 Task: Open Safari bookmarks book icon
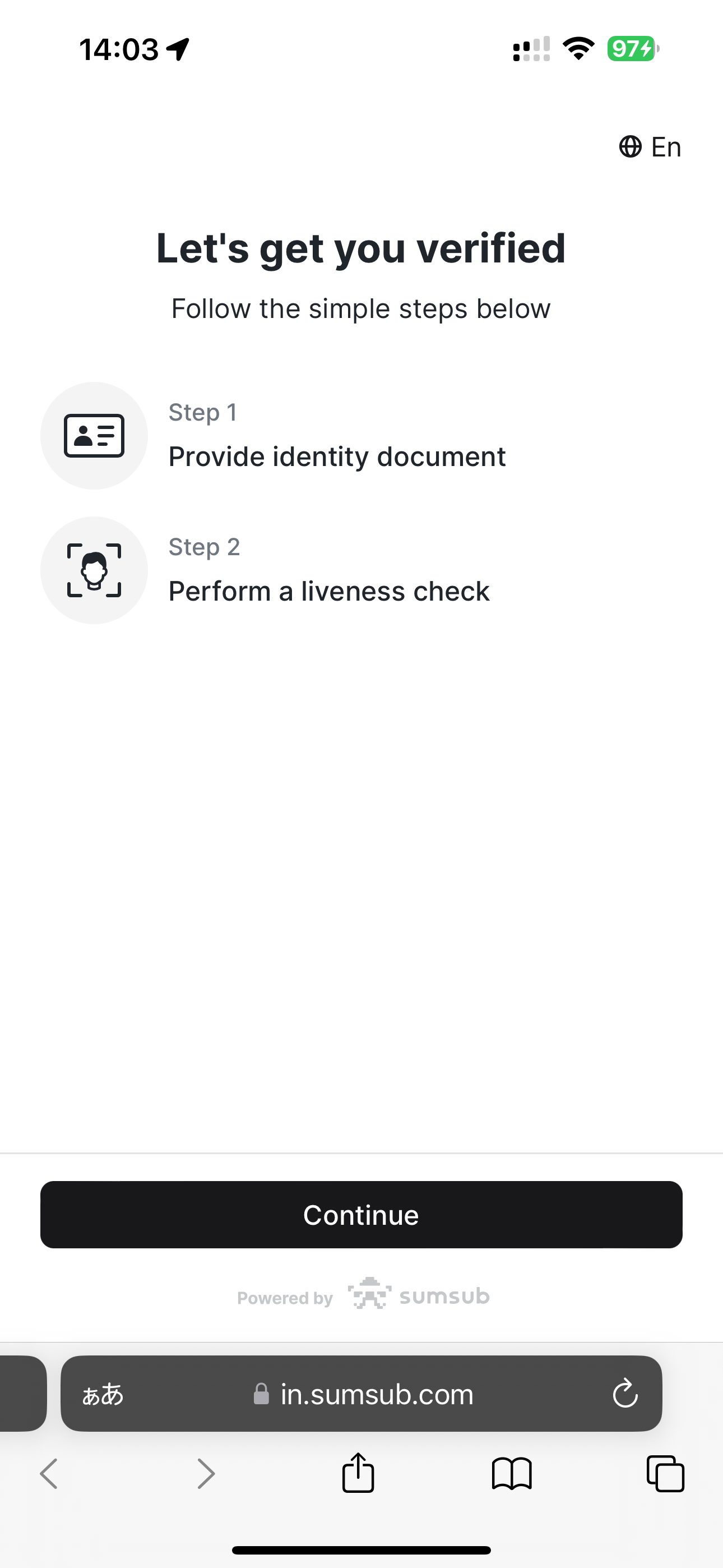pos(512,1474)
